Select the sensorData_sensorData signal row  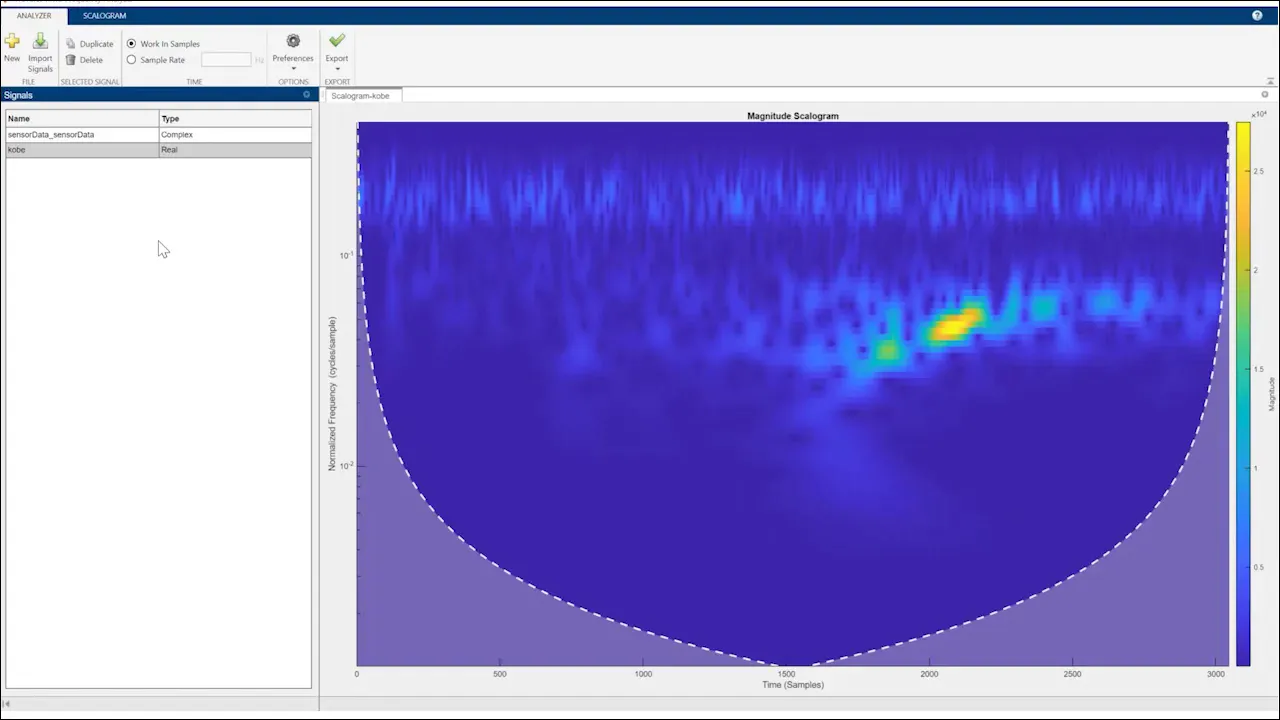[80, 134]
